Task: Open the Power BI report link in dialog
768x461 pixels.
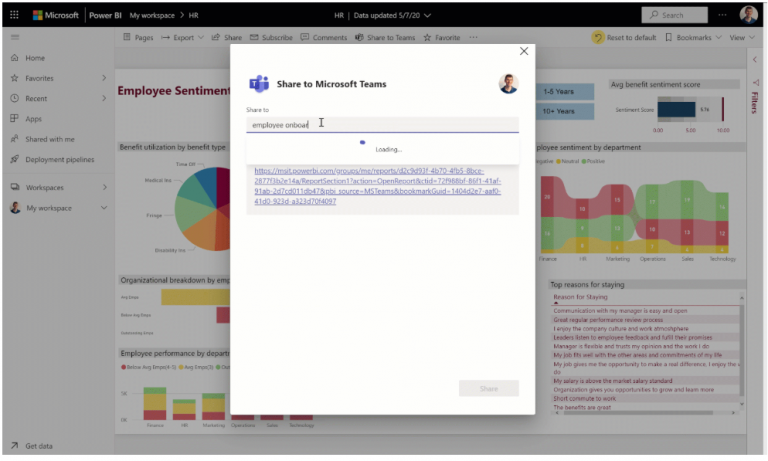Action: coord(377,186)
